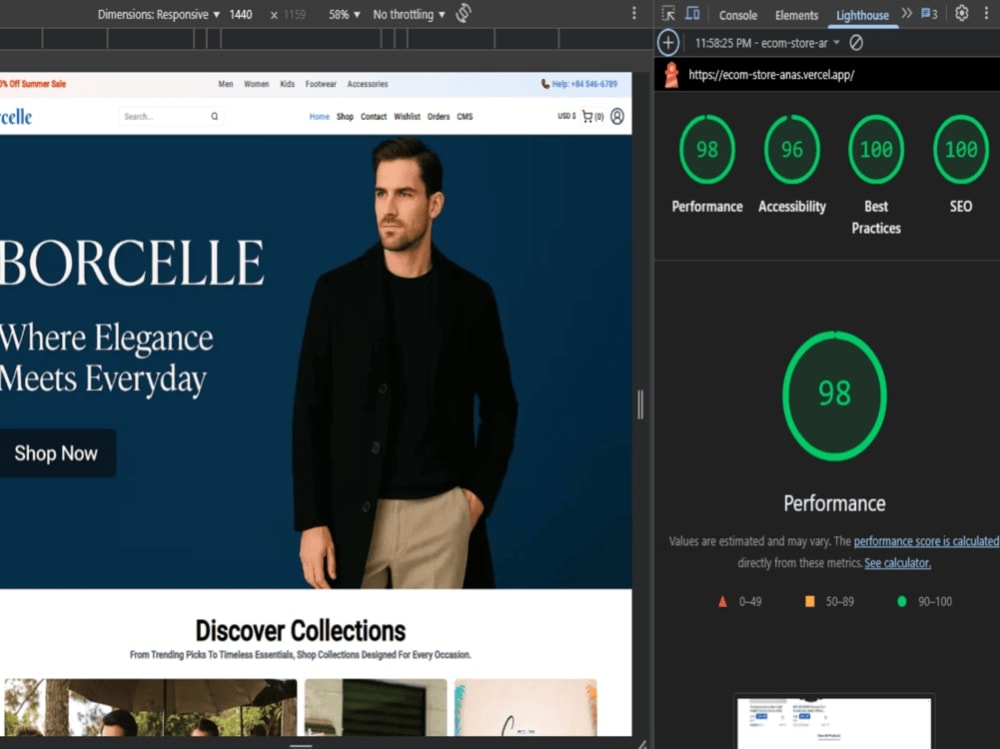Go to the Home nav item
1000x749 pixels.
click(319, 117)
